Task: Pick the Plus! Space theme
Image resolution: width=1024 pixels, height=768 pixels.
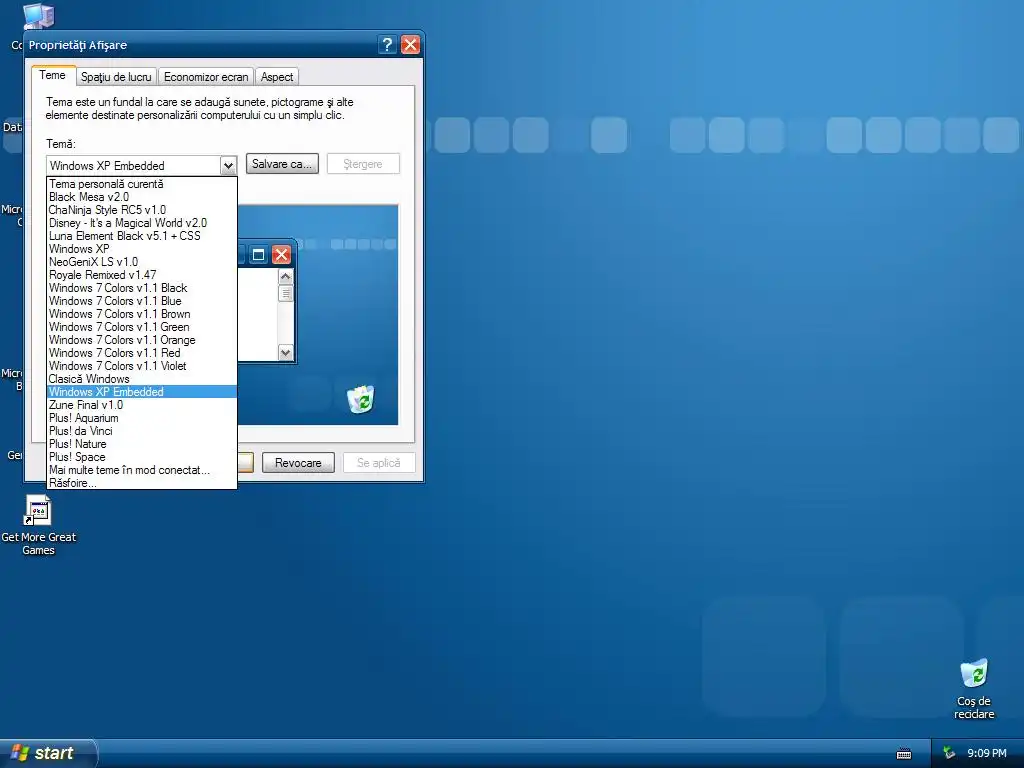Action: pyautogui.click(x=142, y=457)
